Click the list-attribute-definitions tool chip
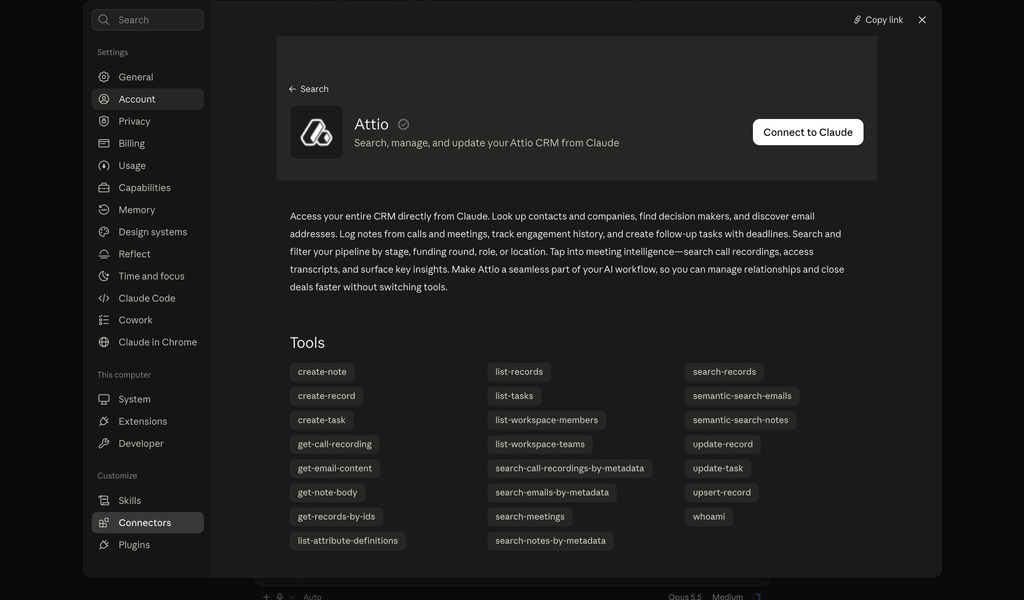This screenshot has width=1024, height=600. point(347,541)
